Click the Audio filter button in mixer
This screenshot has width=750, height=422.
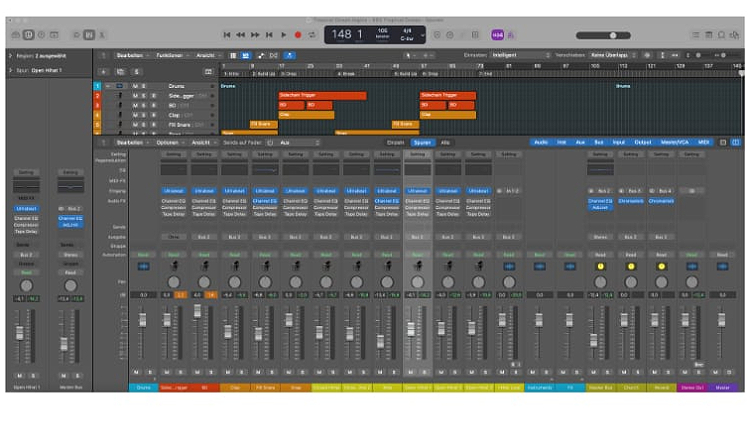[x=540, y=143]
